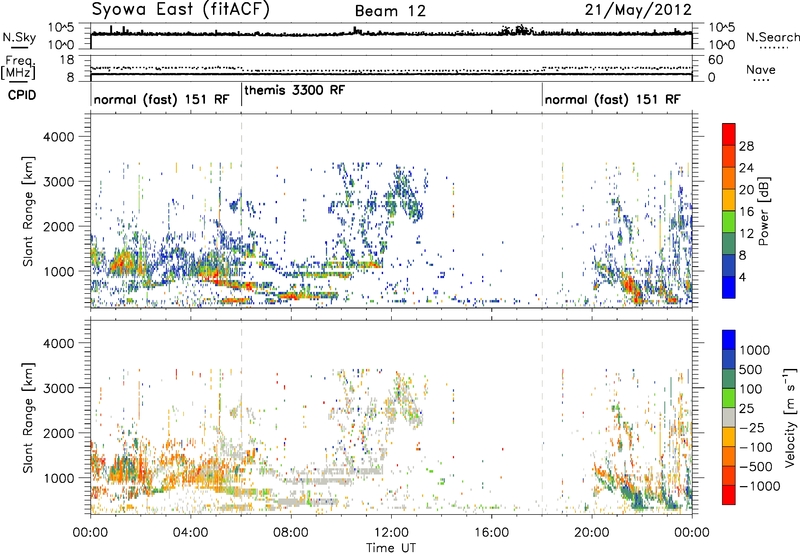This screenshot has height=554, width=800.
Task: Click the '20:00' time axis label
Action: click(591, 533)
